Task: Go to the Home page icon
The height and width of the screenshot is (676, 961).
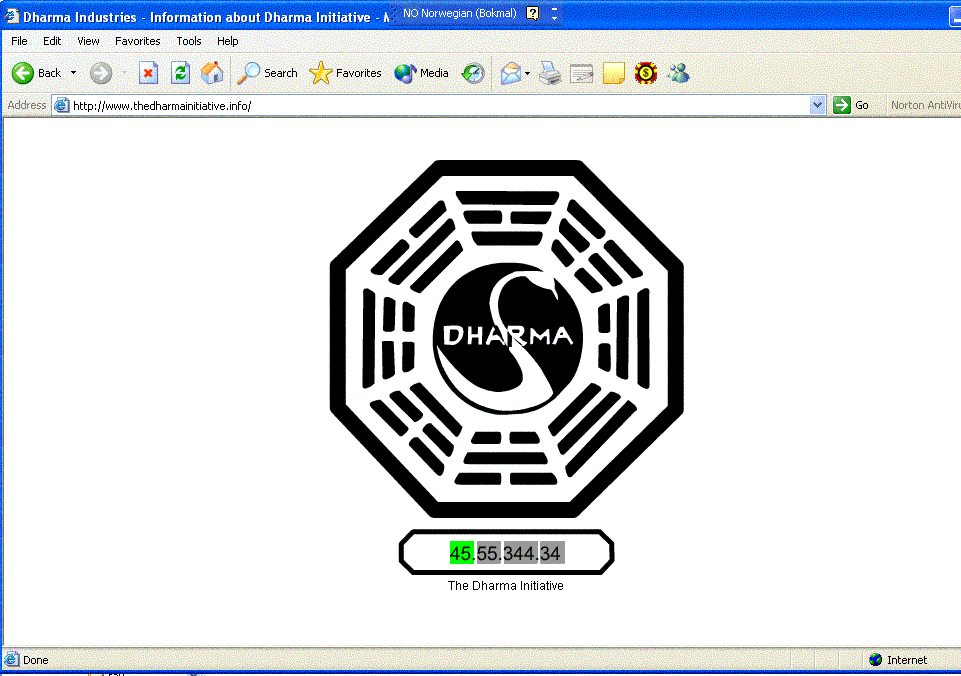Action: tap(212, 73)
